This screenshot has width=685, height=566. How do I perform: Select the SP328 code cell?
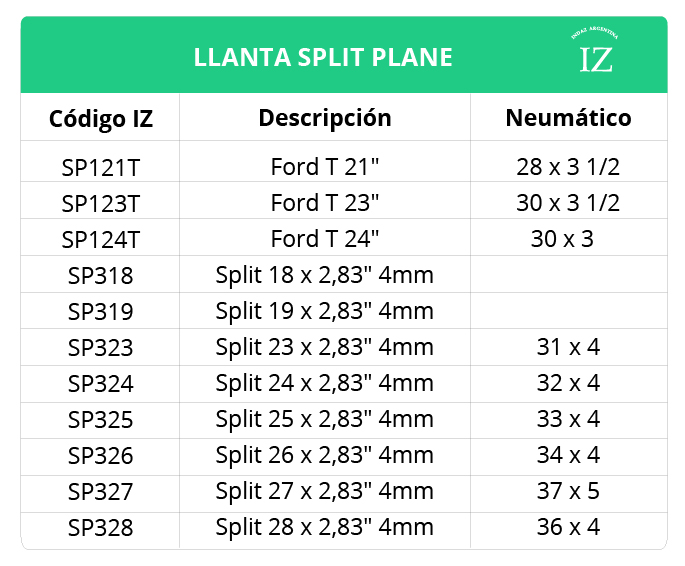pyautogui.click(x=101, y=528)
